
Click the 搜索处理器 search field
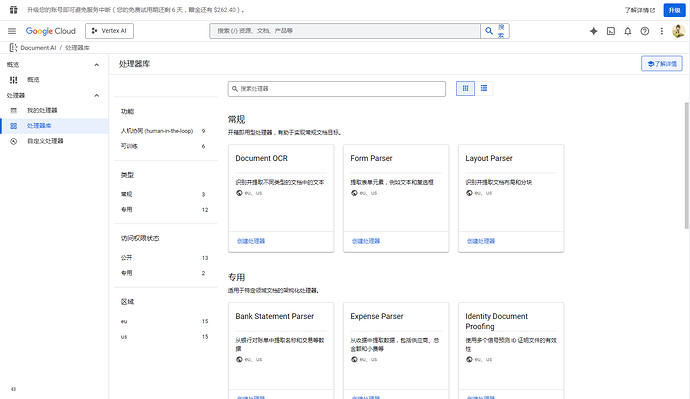(x=337, y=89)
